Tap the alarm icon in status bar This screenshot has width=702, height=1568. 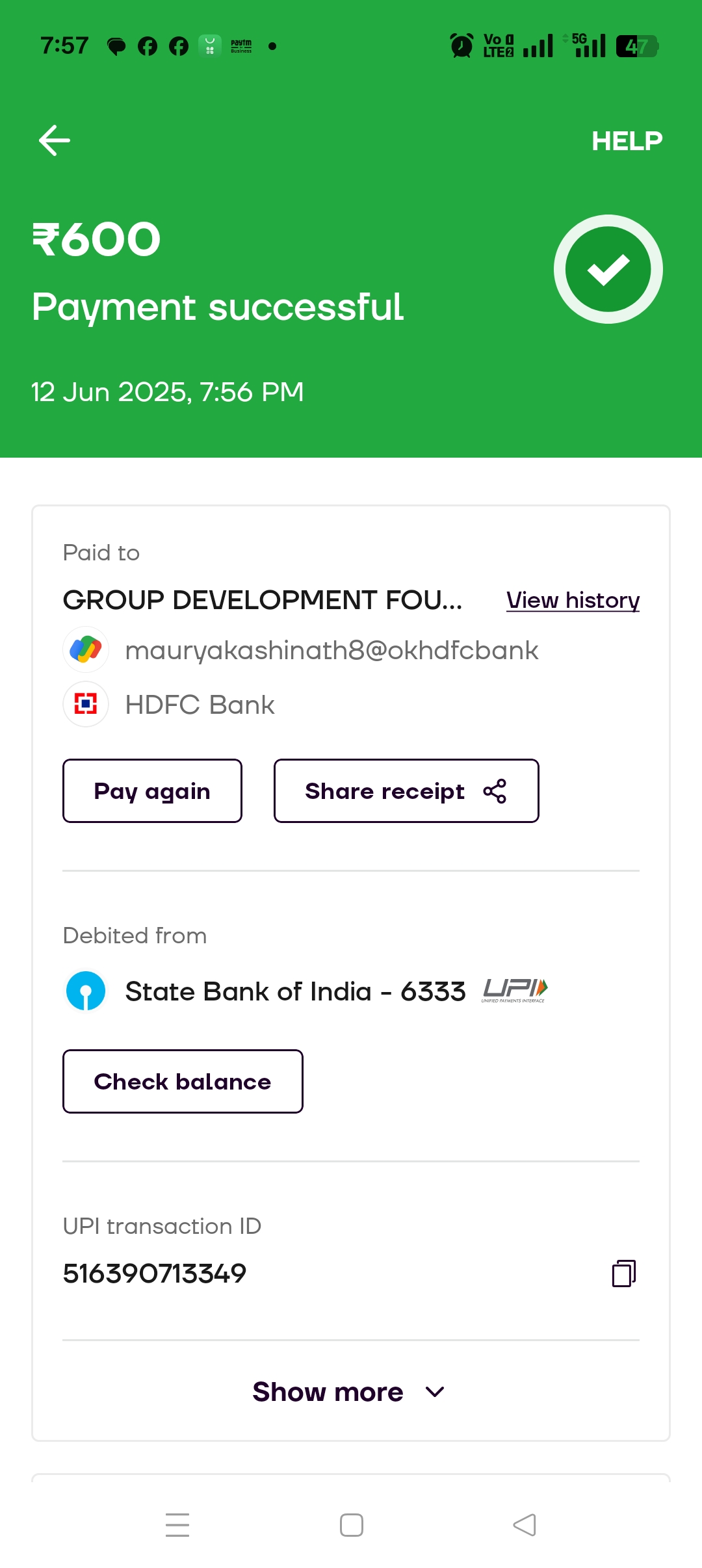[461, 46]
